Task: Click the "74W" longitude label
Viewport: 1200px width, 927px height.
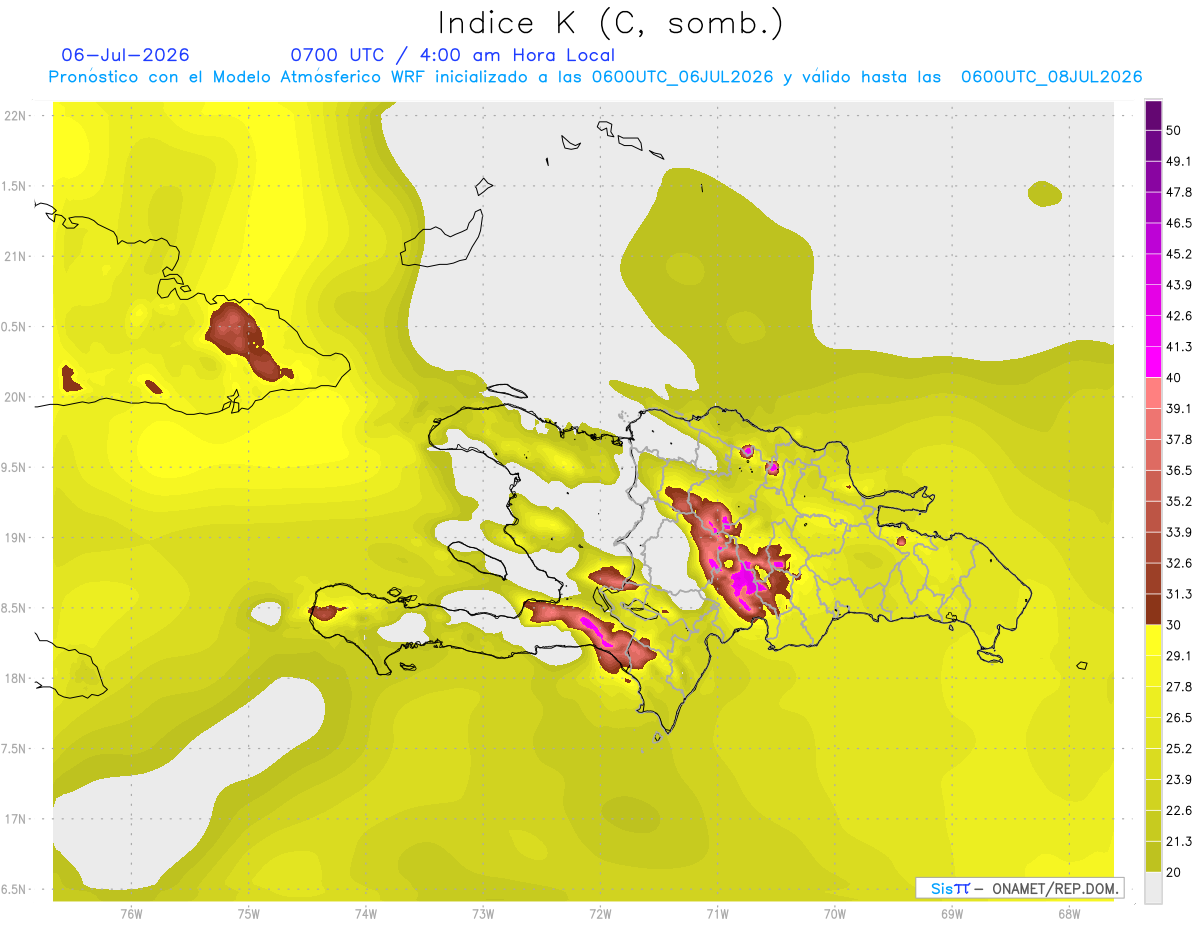Action: click(x=366, y=913)
